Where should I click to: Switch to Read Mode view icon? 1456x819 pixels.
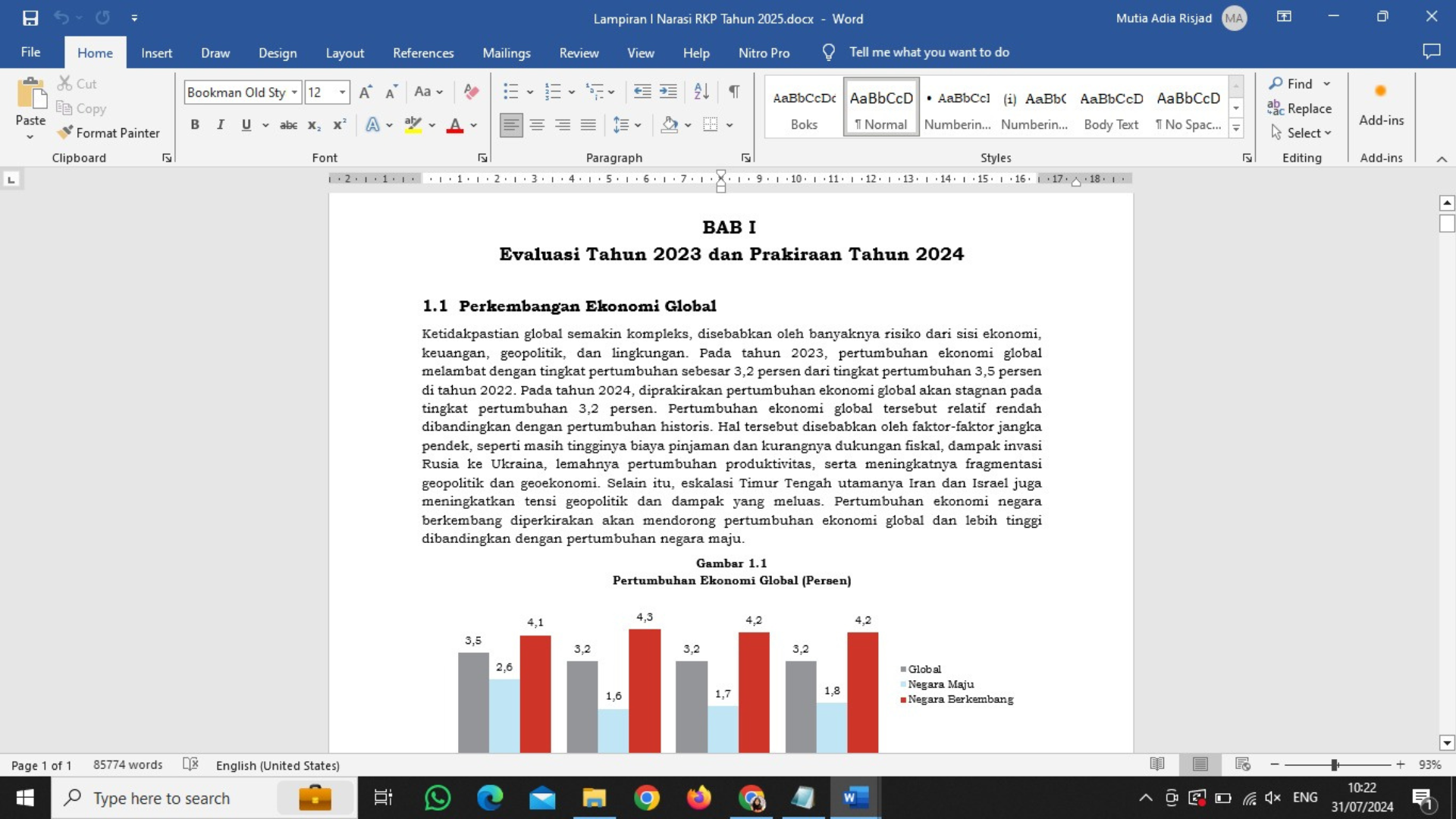[1157, 764]
